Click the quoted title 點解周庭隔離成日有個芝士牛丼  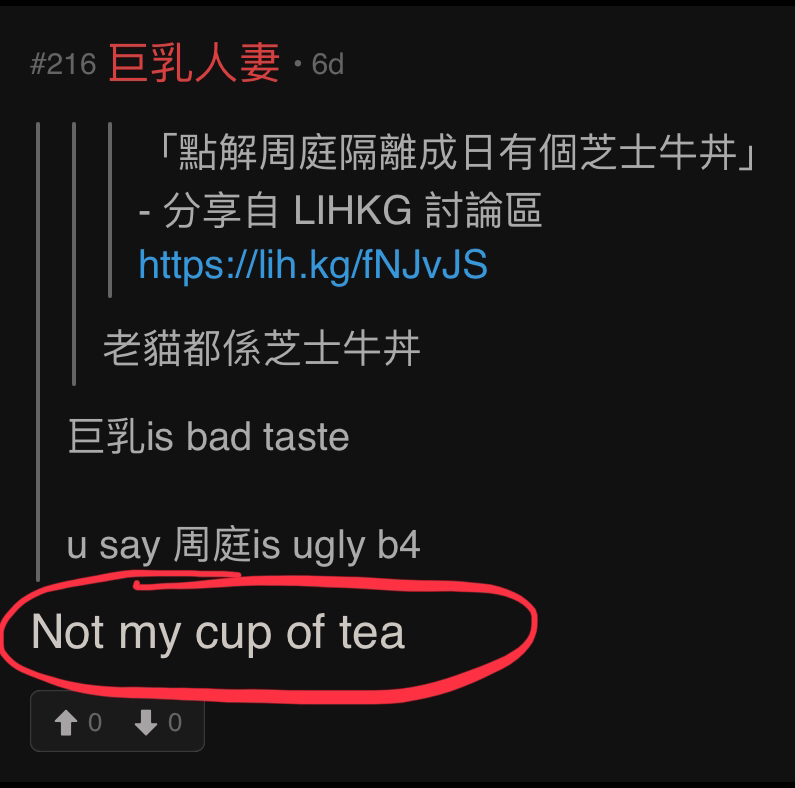tap(459, 152)
